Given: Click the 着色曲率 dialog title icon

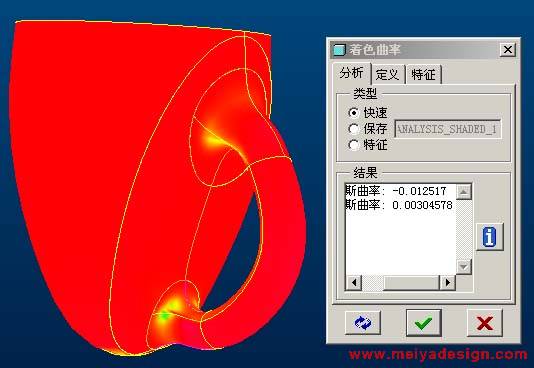Looking at the screenshot, I should [x=339, y=50].
